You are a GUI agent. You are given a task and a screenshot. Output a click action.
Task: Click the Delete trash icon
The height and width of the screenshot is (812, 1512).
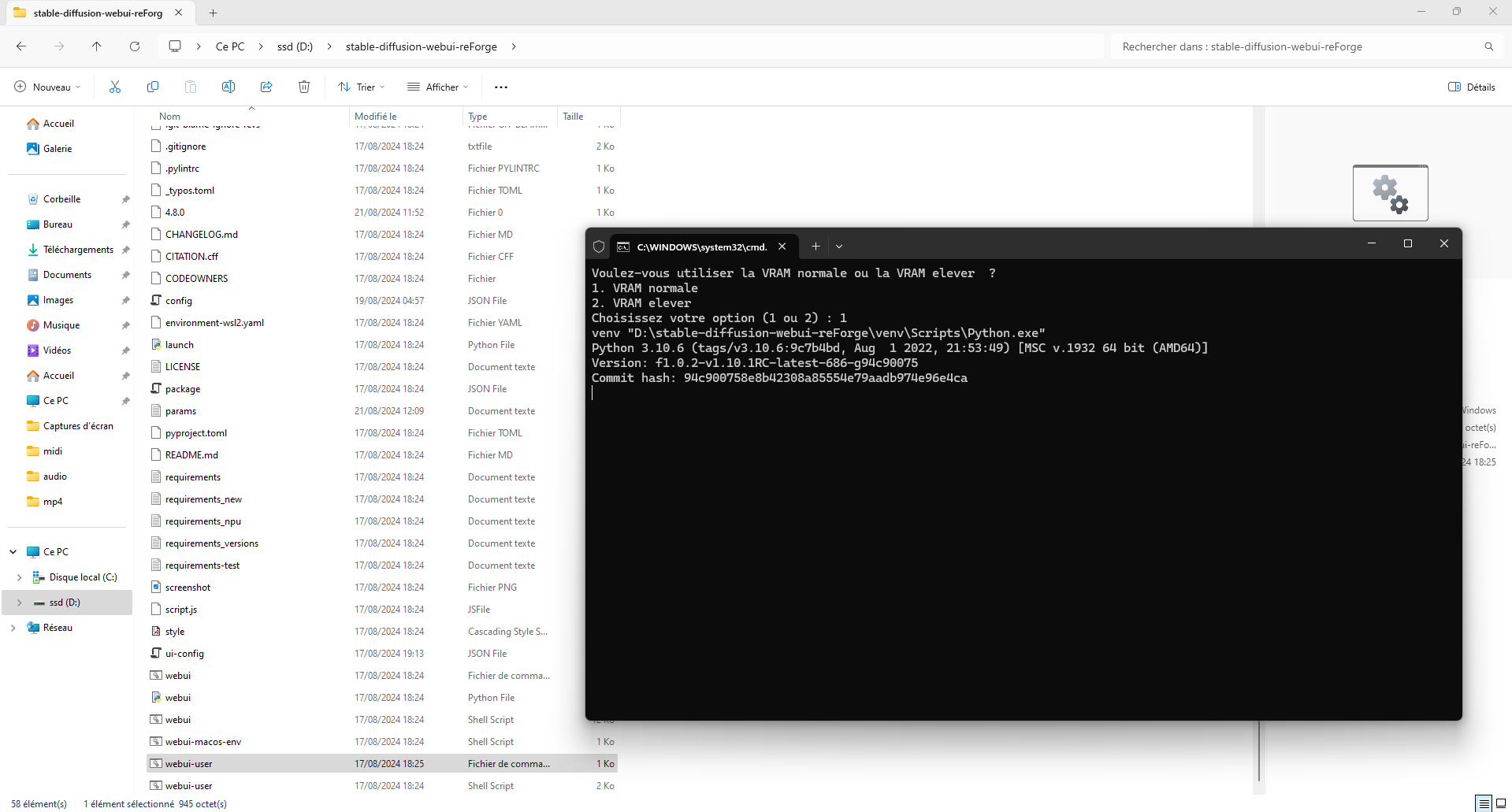point(304,87)
